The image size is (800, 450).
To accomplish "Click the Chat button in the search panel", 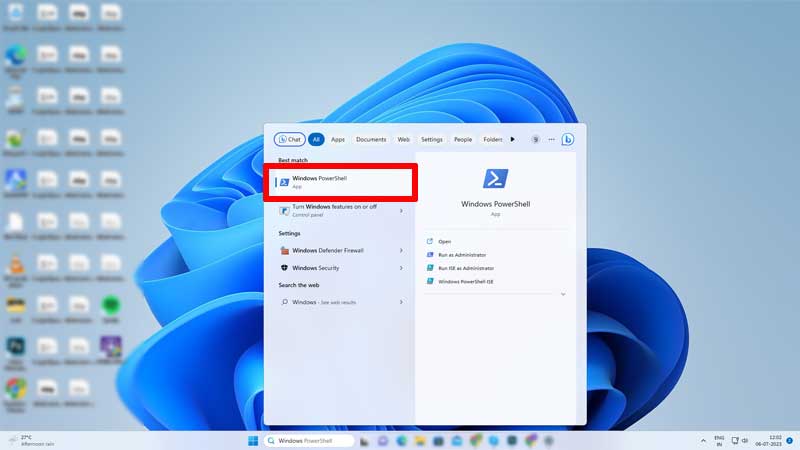I will (x=290, y=139).
